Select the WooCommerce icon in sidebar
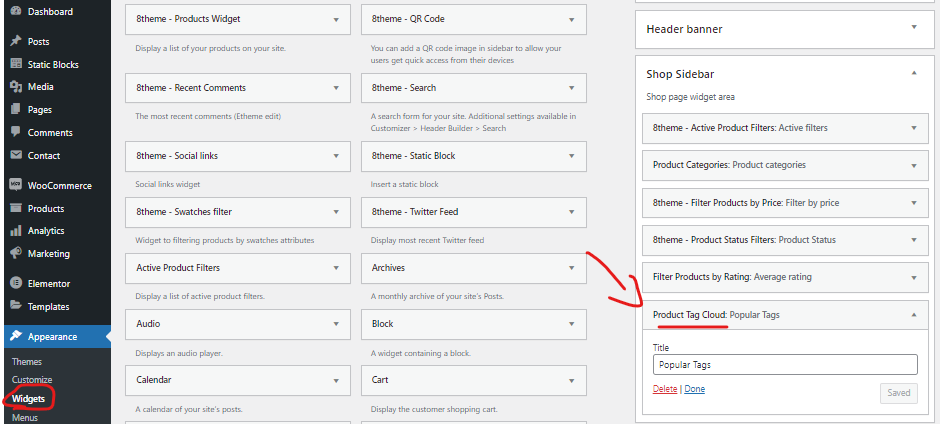The height and width of the screenshot is (424, 940). (x=16, y=185)
